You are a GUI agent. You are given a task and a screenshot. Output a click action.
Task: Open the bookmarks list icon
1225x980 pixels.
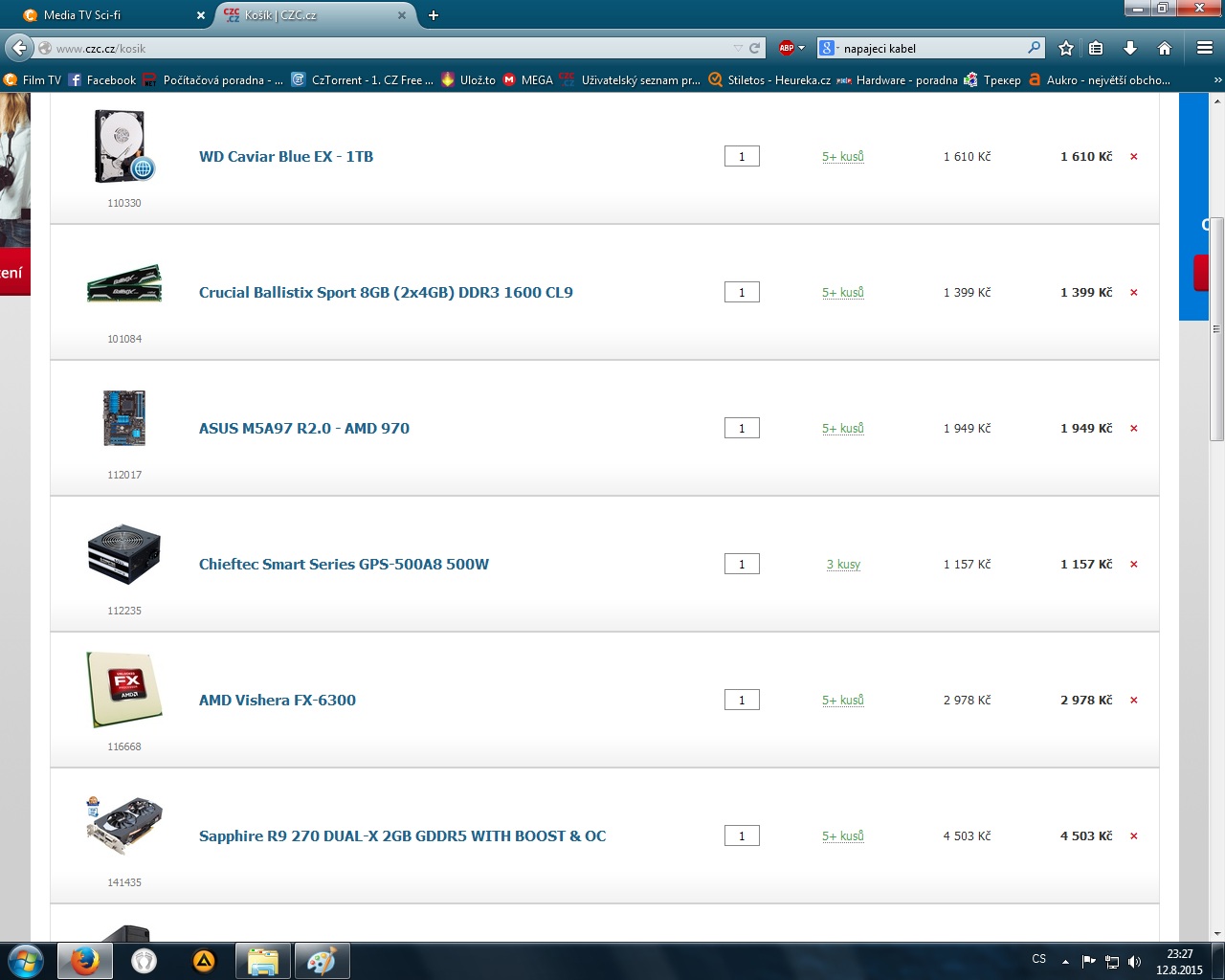(1097, 48)
